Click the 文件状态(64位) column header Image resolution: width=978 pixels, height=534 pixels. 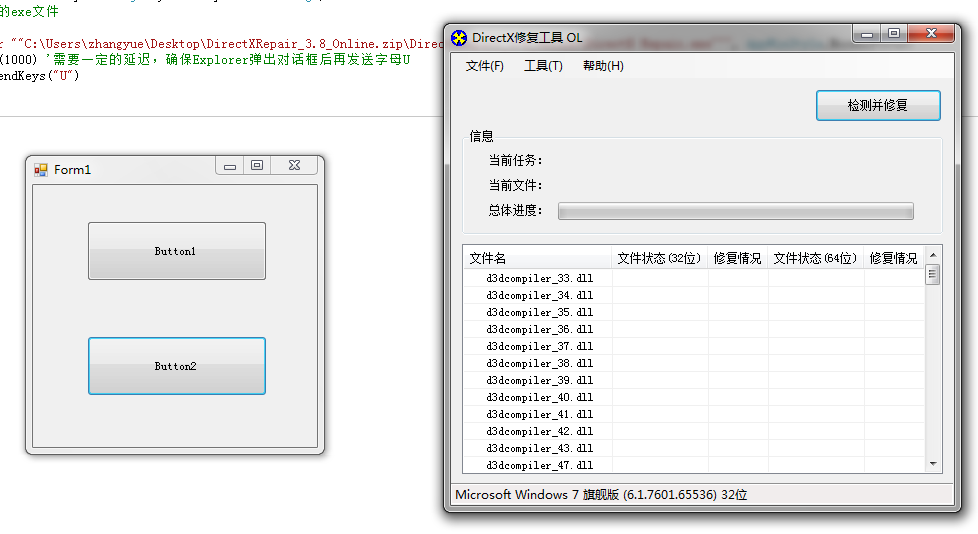[x=816, y=258]
